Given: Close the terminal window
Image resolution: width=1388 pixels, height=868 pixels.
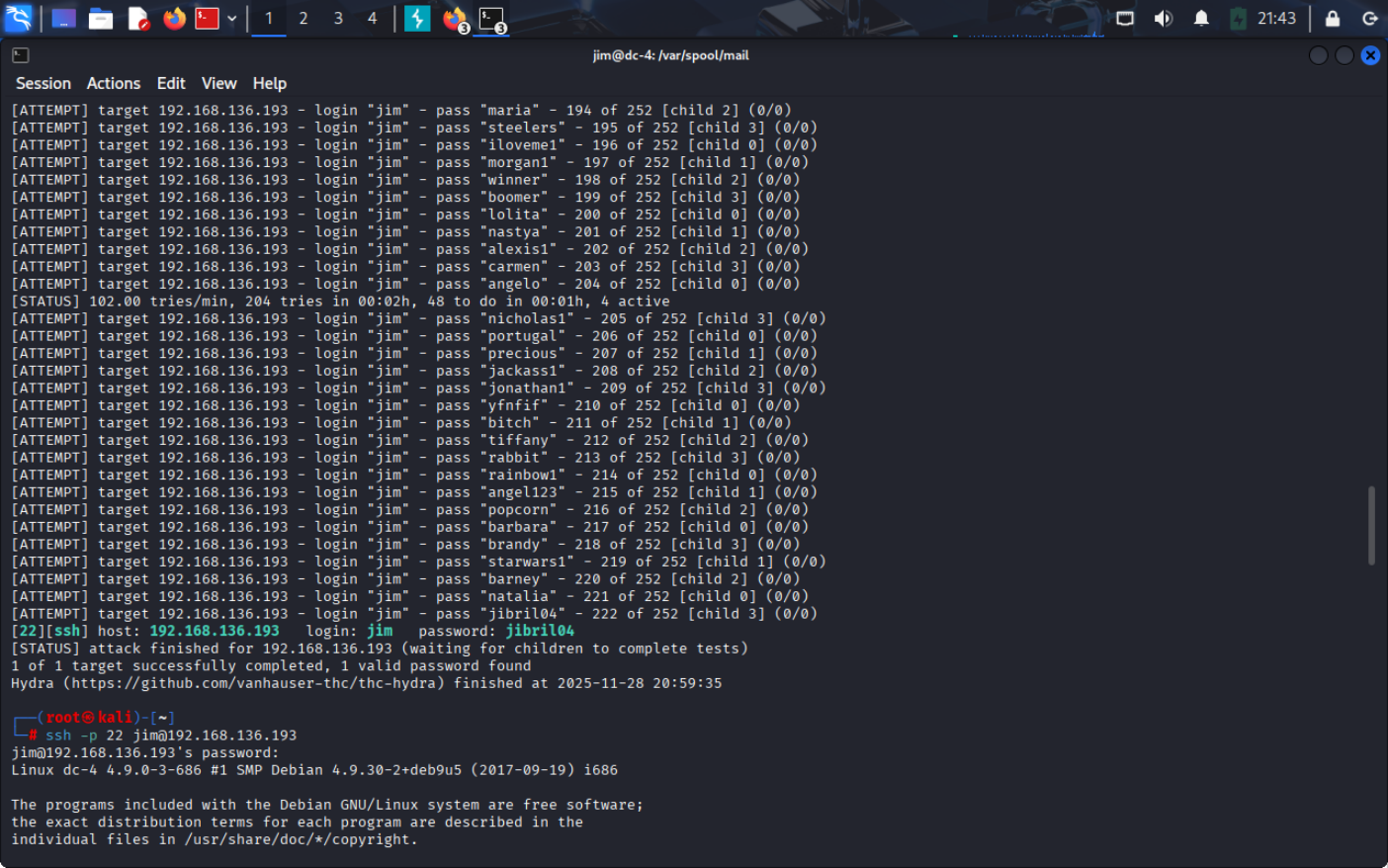Looking at the screenshot, I should 1370,55.
